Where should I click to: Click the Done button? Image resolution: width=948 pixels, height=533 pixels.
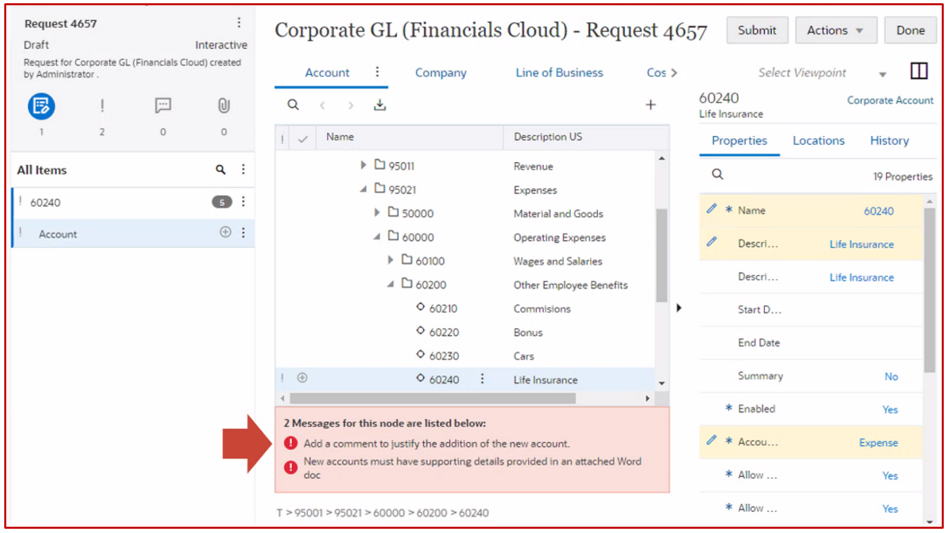tap(911, 30)
